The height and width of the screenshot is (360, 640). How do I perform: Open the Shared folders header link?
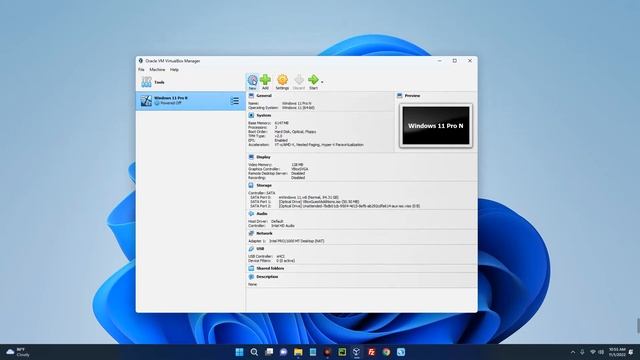pyautogui.click(x=270, y=268)
